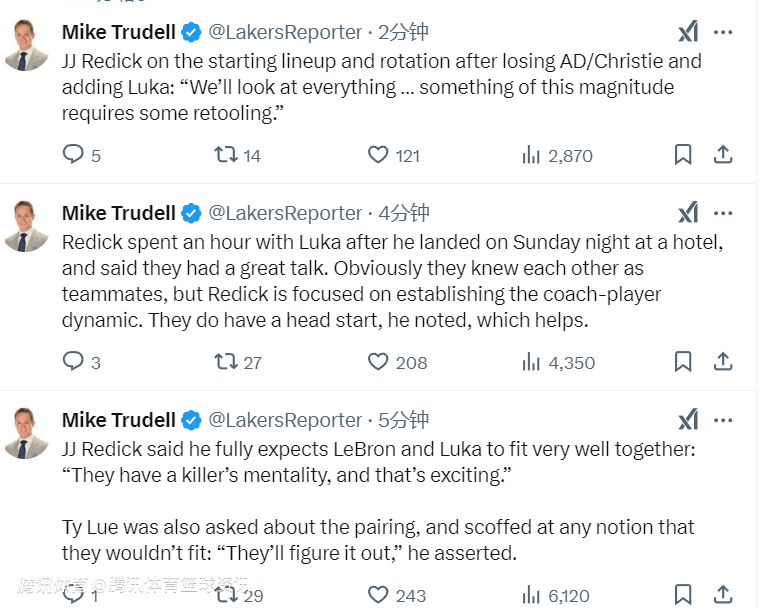Open more options on the second tweet
This screenshot has width=776, height=609.
[x=723, y=213]
